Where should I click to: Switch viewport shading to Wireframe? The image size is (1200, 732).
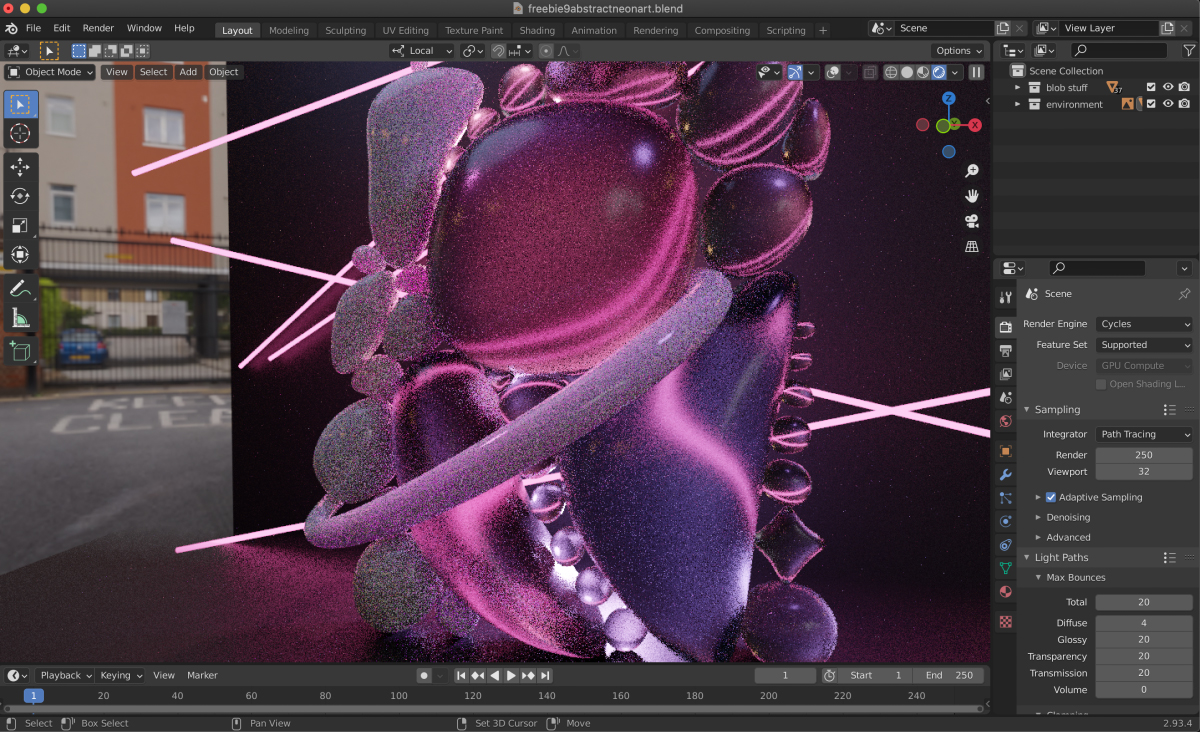pos(891,72)
